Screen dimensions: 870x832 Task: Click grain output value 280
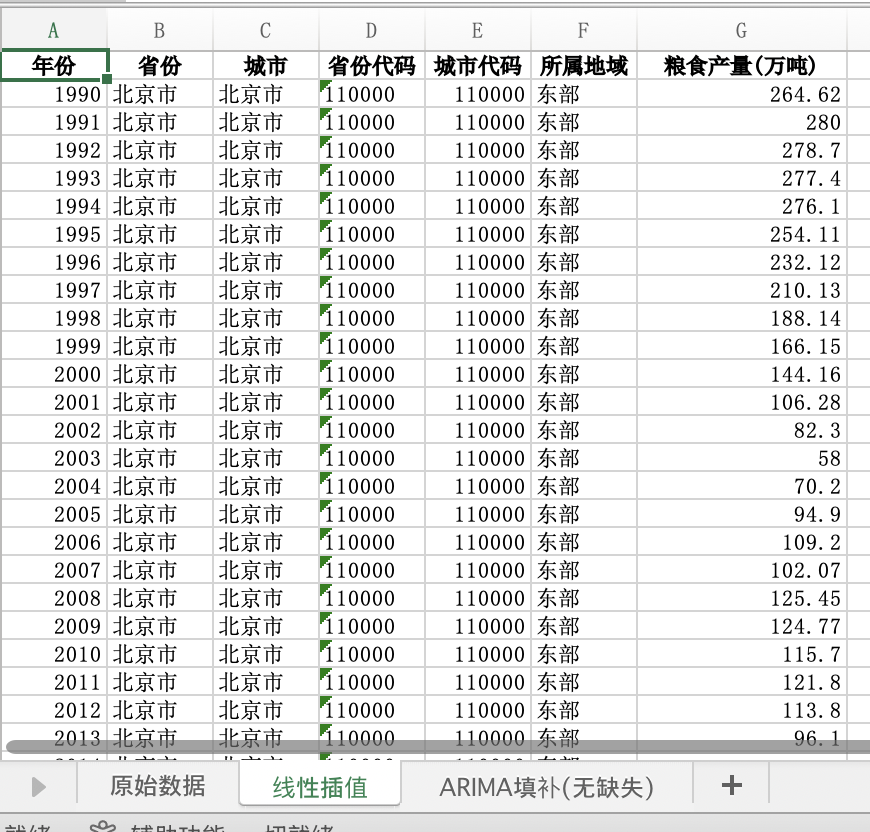(742, 121)
